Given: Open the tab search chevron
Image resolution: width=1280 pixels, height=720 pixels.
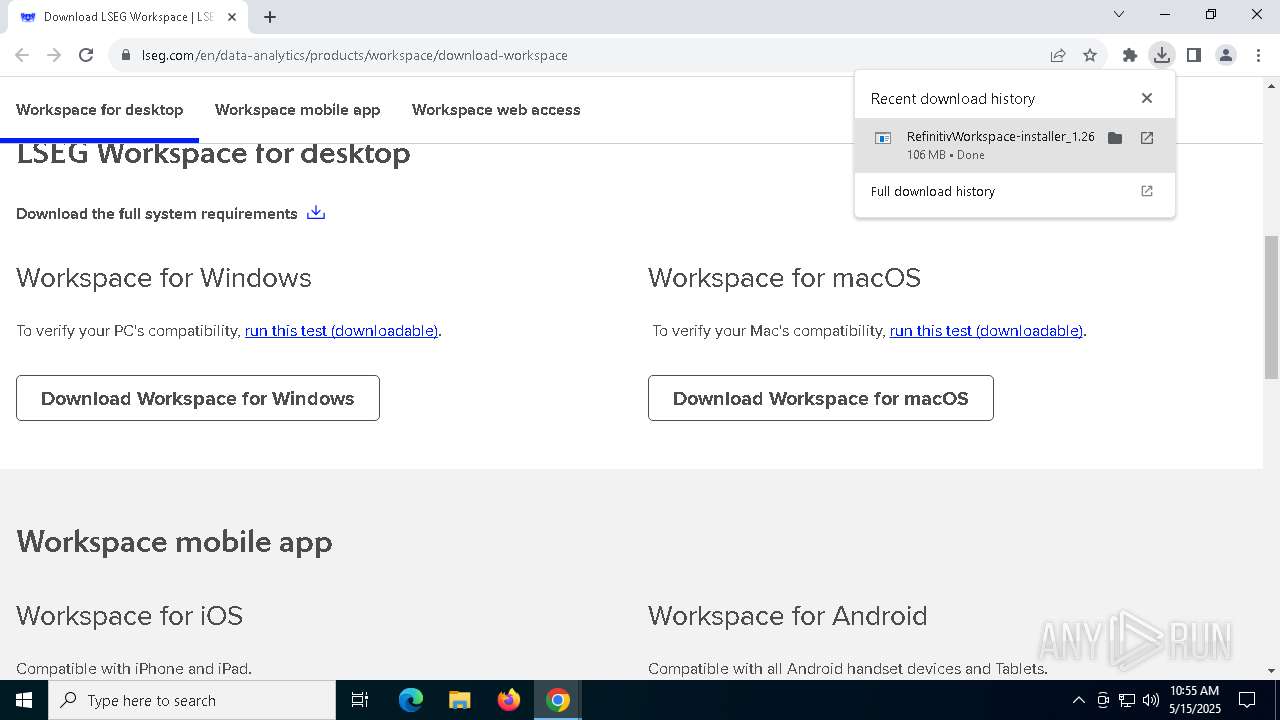Looking at the screenshot, I should (x=1119, y=15).
